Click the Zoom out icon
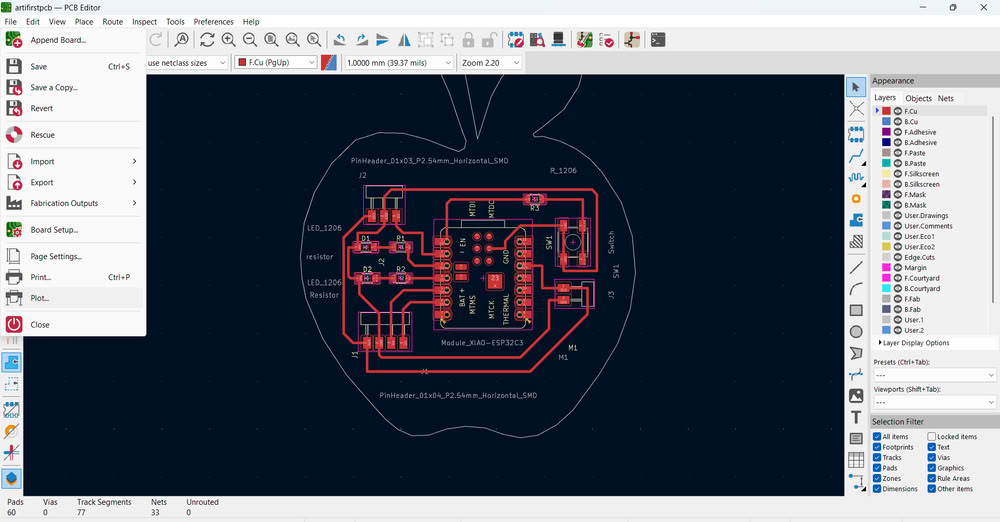This screenshot has width=1000, height=522. (x=250, y=40)
